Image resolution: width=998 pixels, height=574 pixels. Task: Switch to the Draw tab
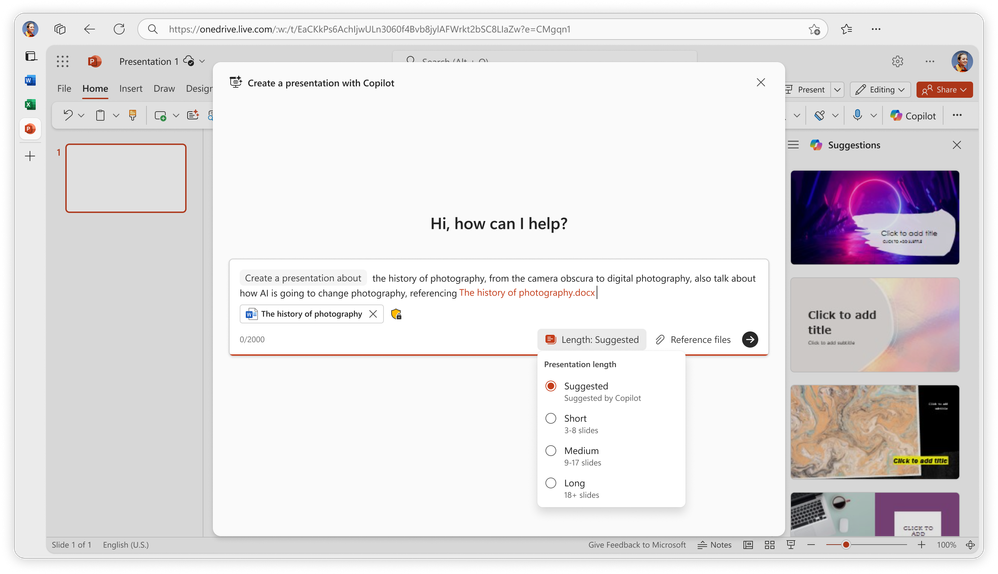[x=164, y=88]
